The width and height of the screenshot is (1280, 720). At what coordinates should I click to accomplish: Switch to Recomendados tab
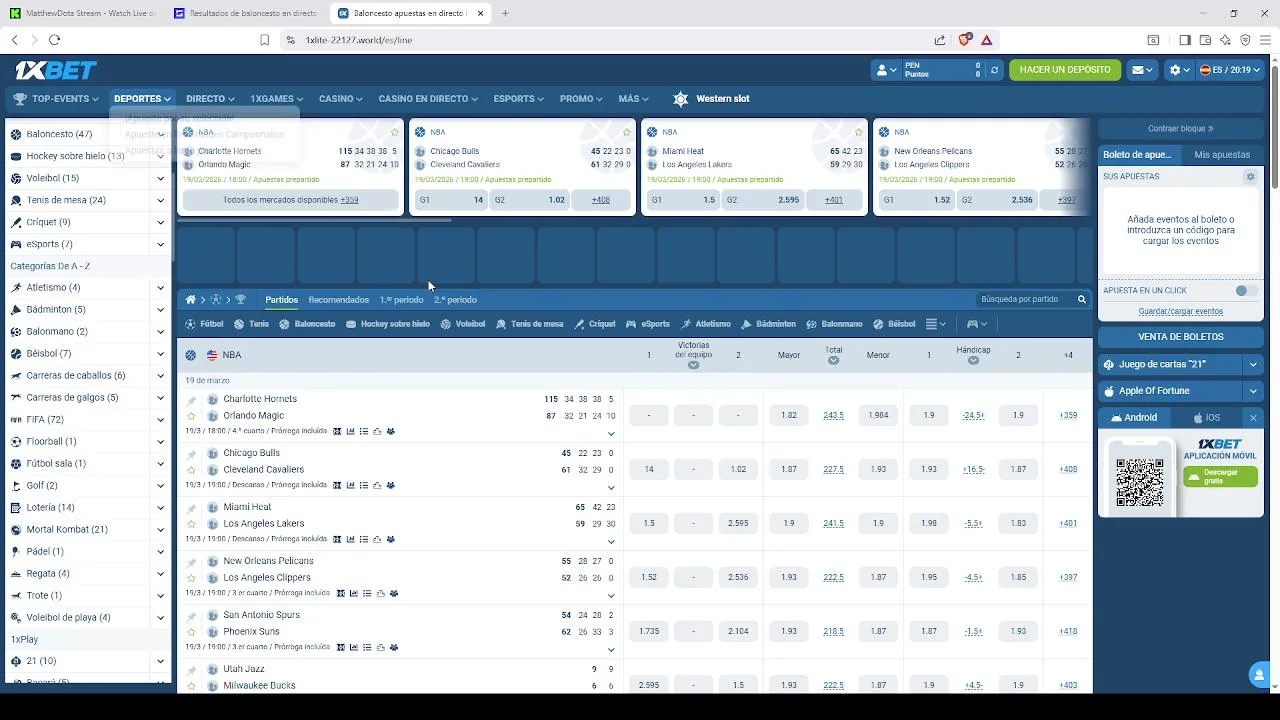(x=339, y=300)
